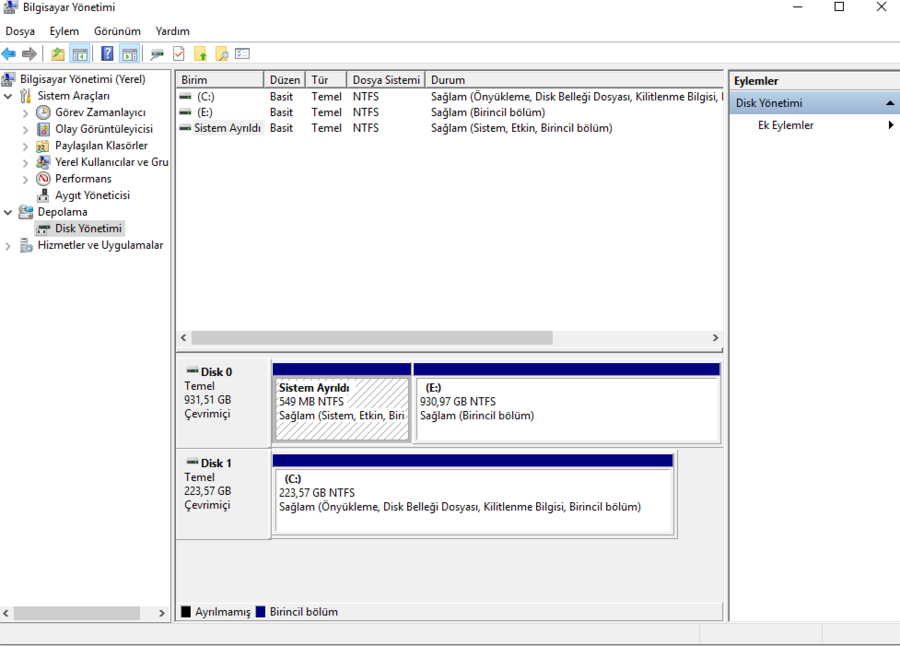The width and height of the screenshot is (900, 646).
Task: Select the Disk 0 header block
Action: click(x=223, y=403)
